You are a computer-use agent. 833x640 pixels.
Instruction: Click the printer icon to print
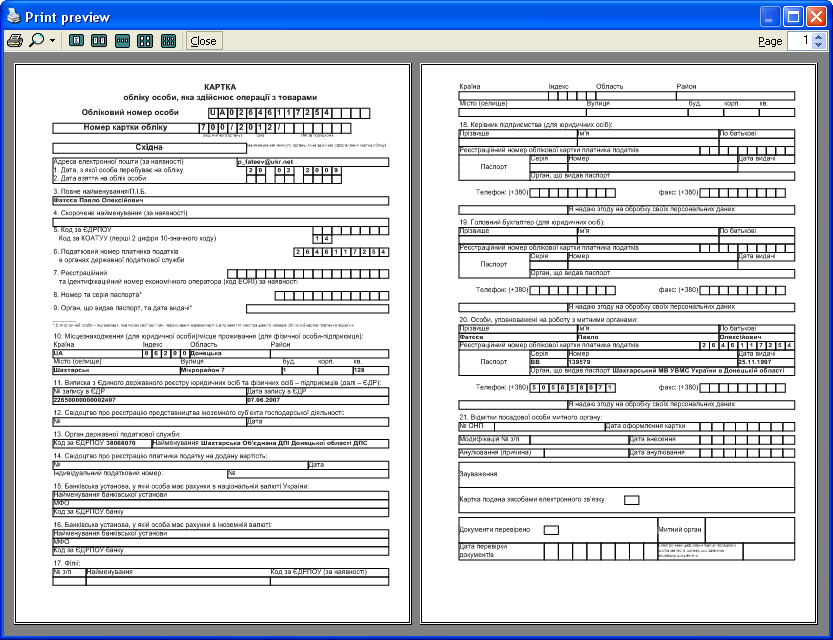[x=15, y=41]
